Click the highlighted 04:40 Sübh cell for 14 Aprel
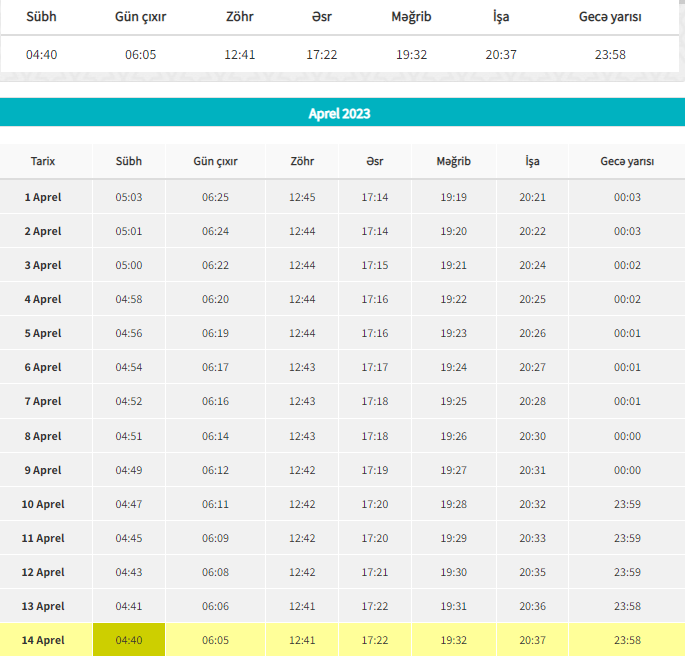The height and width of the screenshot is (656, 685). (129, 640)
